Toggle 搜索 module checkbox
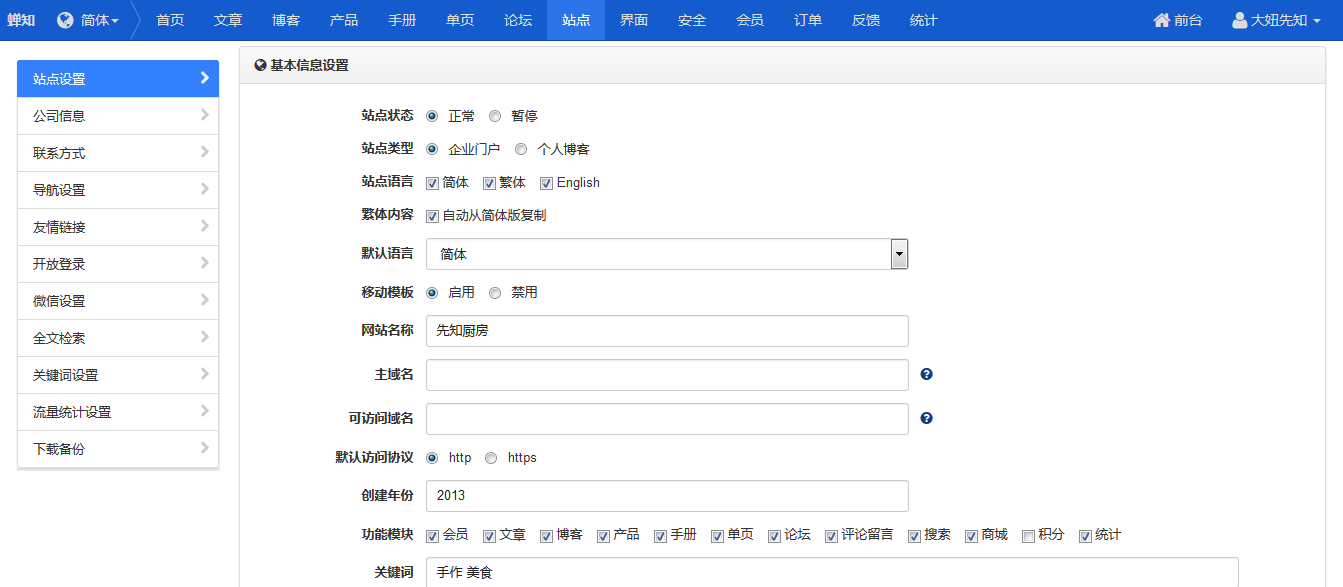The image size is (1343, 587). tap(914, 536)
